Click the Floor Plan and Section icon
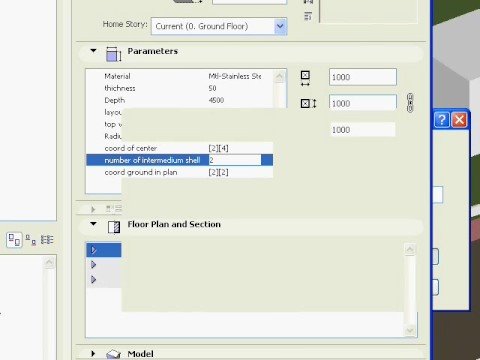This screenshot has height=360, width=480. click(114, 227)
